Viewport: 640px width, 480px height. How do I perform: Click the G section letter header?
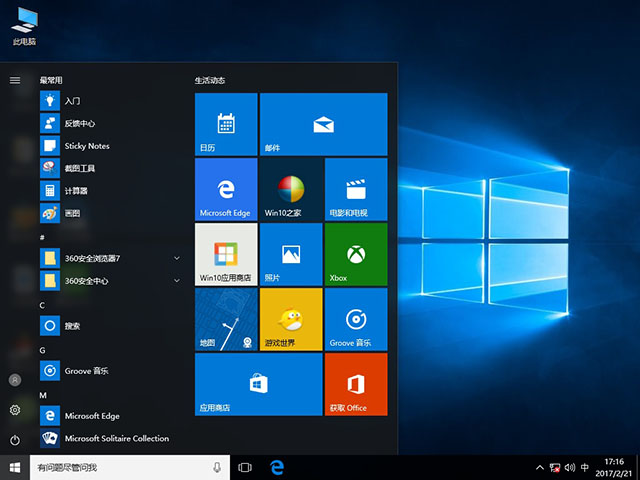42,350
